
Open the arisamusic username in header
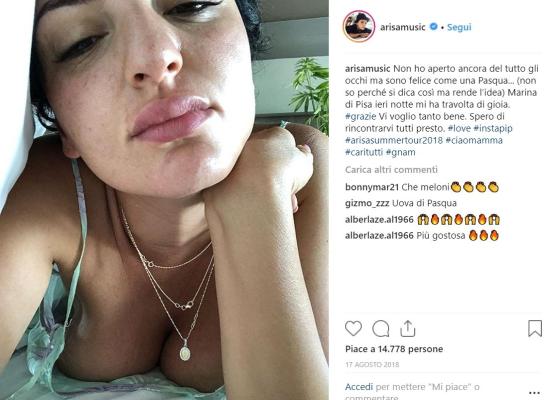tap(402, 27)
